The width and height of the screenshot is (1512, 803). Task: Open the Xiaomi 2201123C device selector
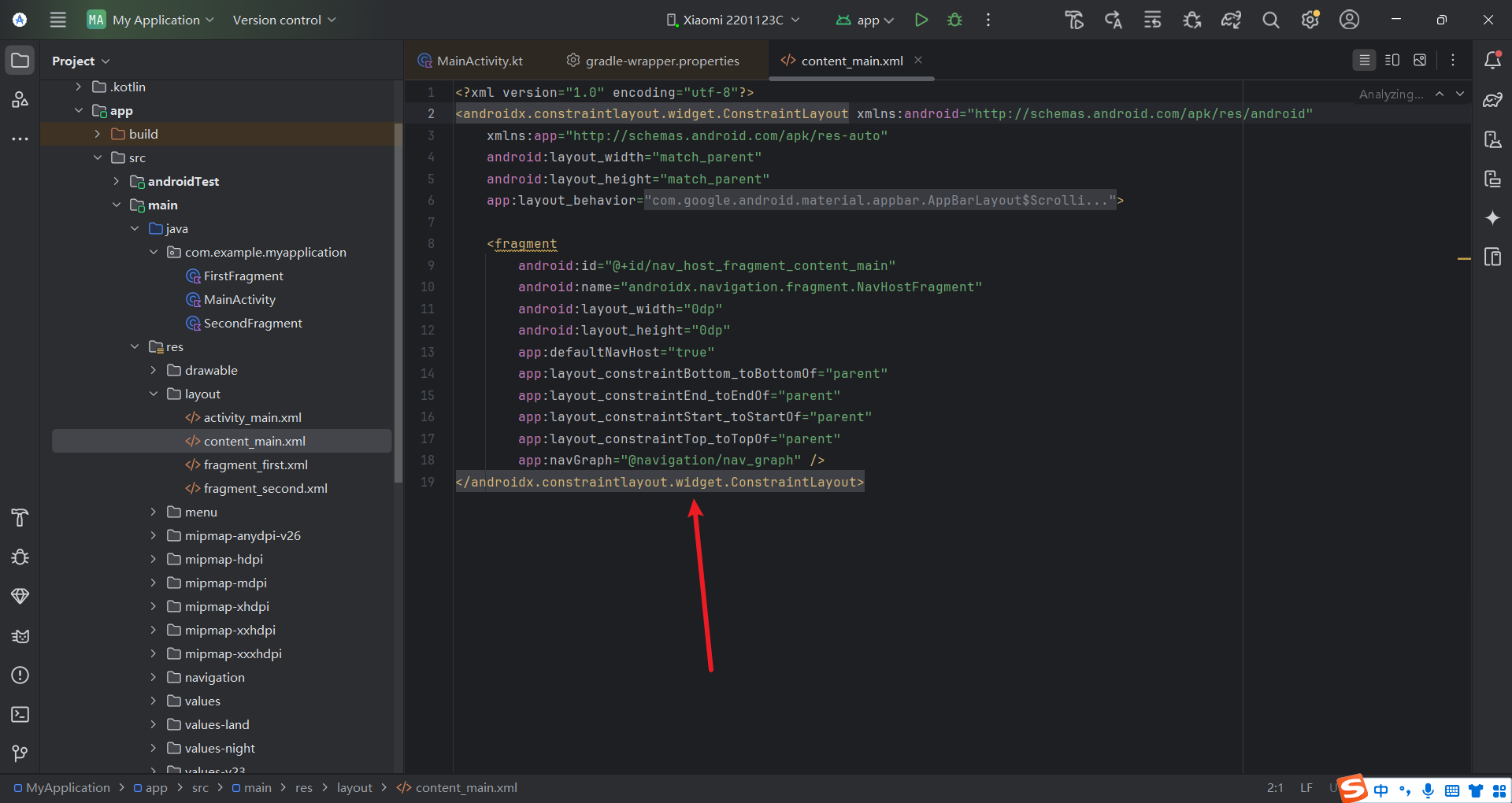click(x=733, y=20)
